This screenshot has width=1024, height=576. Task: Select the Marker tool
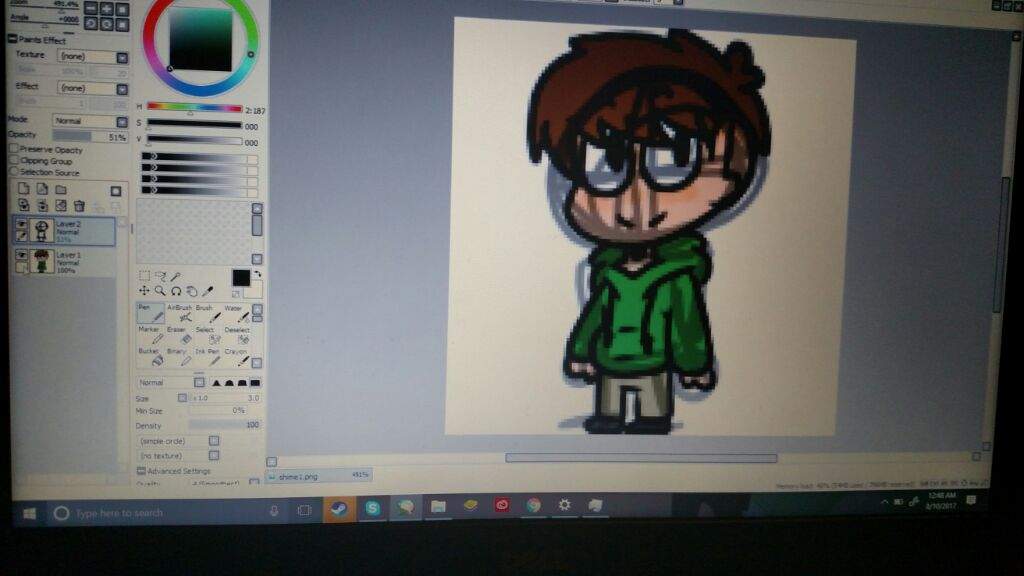[x=151, y=336]
